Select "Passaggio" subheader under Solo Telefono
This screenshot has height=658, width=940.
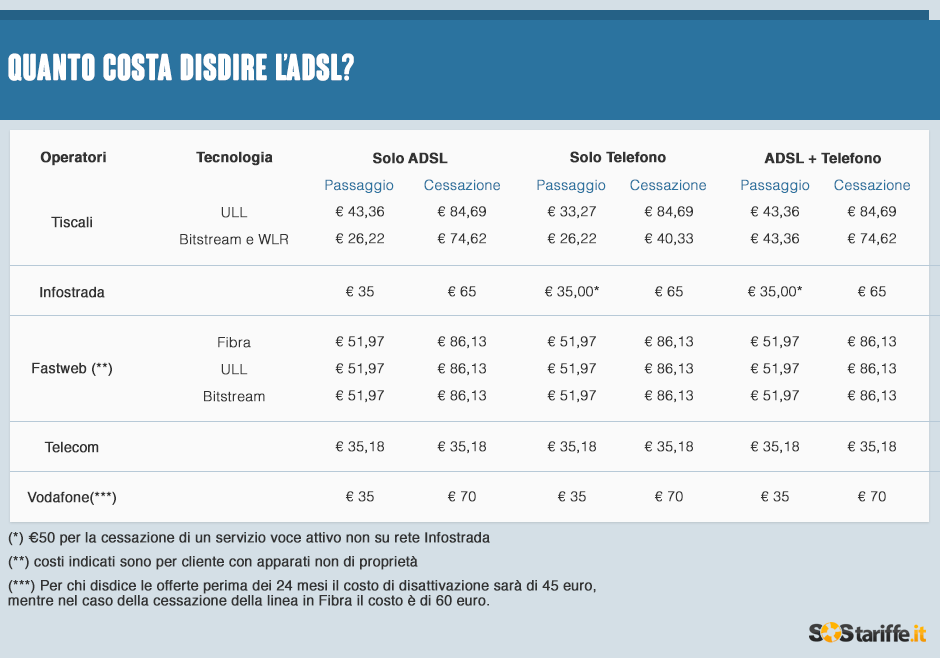coord(571,185)
